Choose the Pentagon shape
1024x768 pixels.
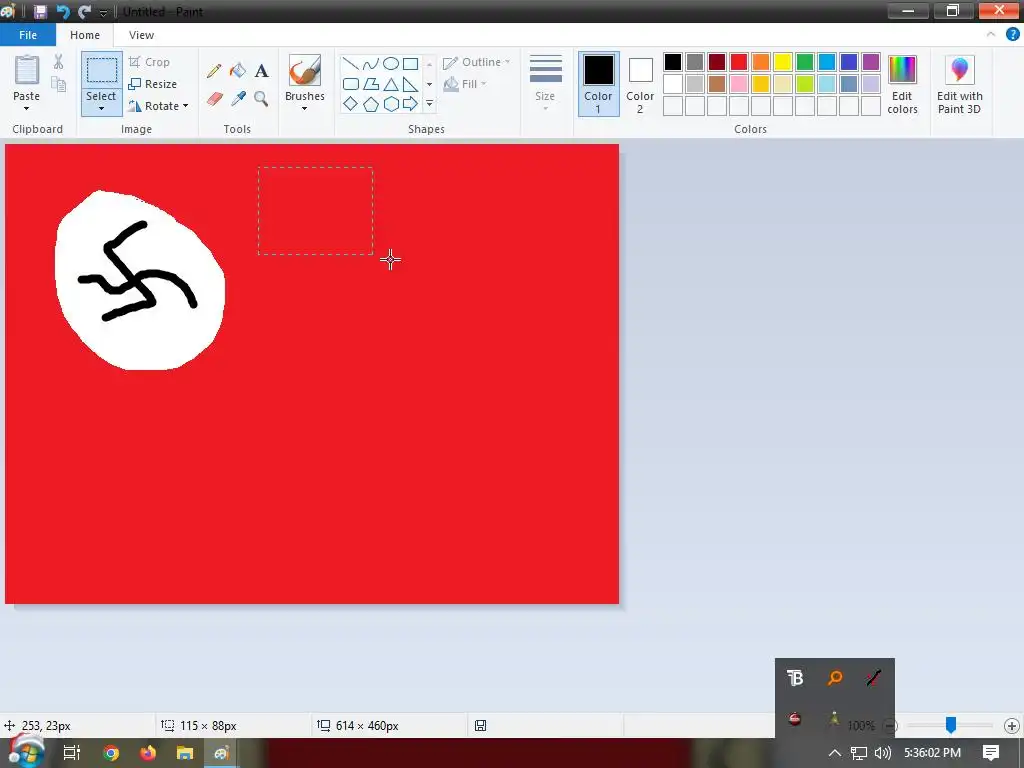coord(370,104)
